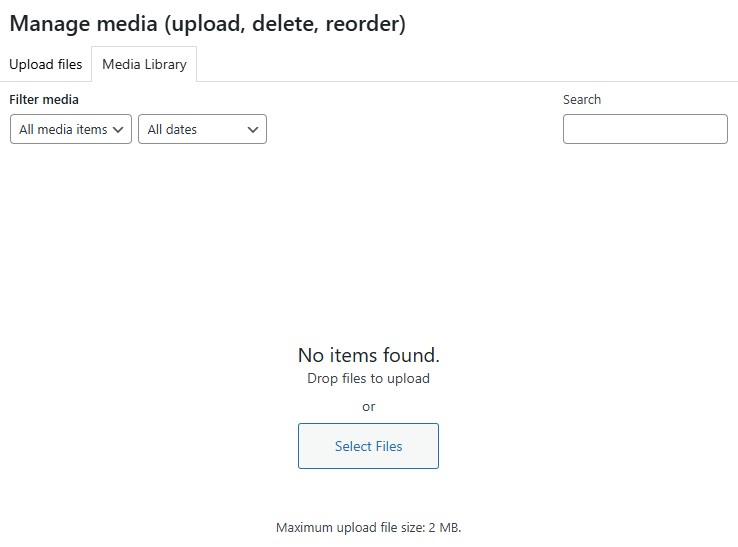Click the Drop files to upload text
The height and width of the screenshot is (547, 738).
pyautogui.click(x=368, y=379)
